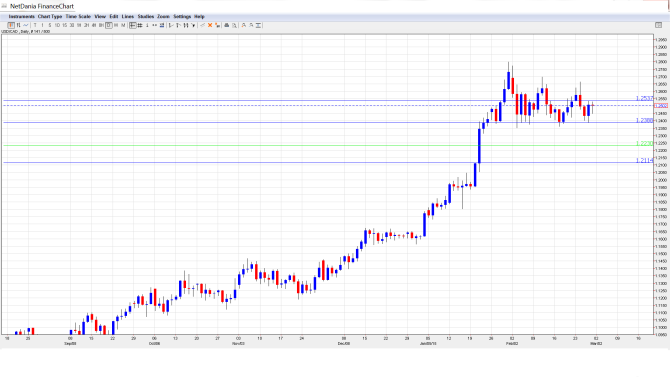Open the Chart Type menu

[x=50, y=17]
